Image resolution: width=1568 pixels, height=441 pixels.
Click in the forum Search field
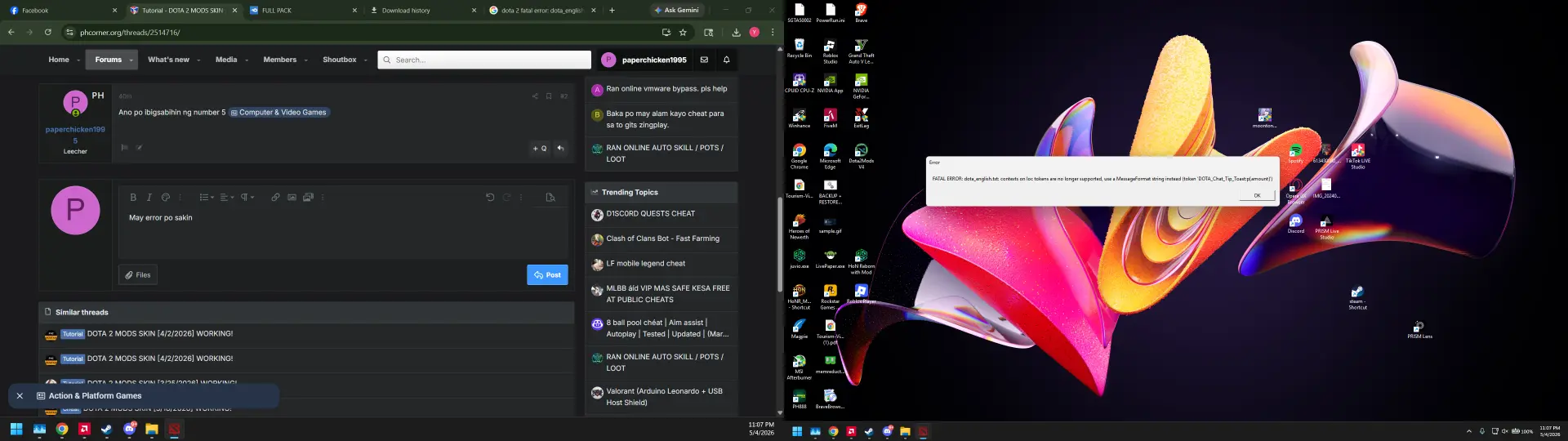tap(484, 60)
